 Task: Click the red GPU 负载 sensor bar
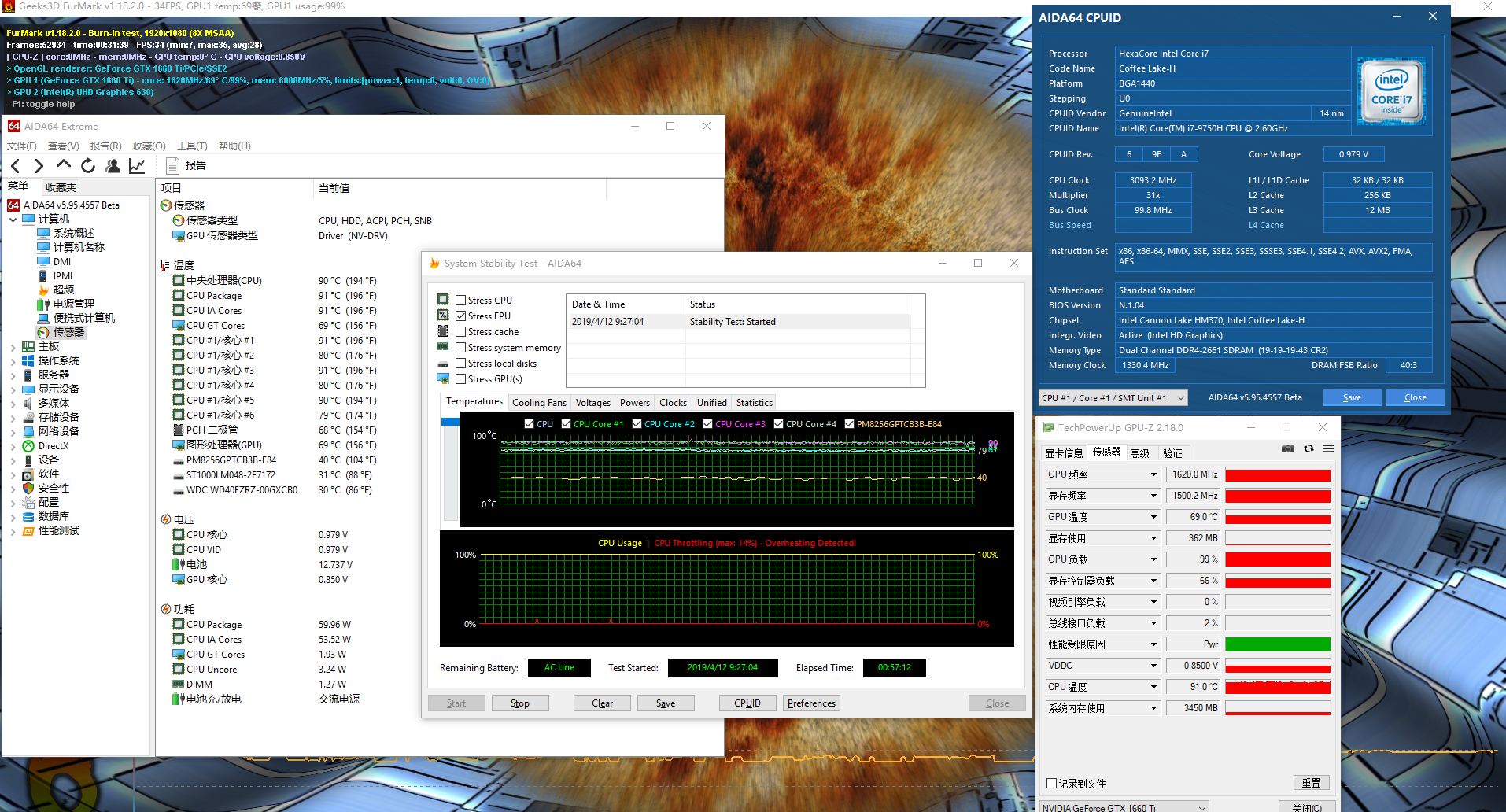(x=1277, y=559)
